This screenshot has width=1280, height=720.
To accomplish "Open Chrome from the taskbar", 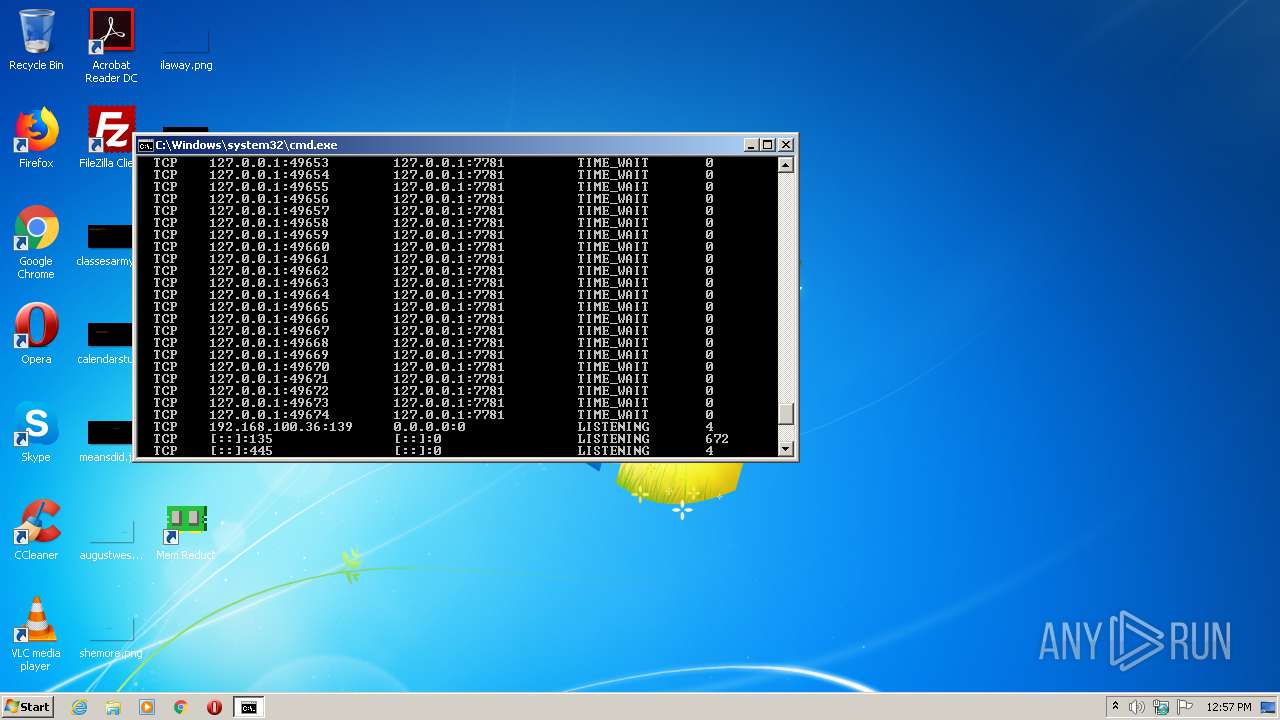I will click(181, 707).
